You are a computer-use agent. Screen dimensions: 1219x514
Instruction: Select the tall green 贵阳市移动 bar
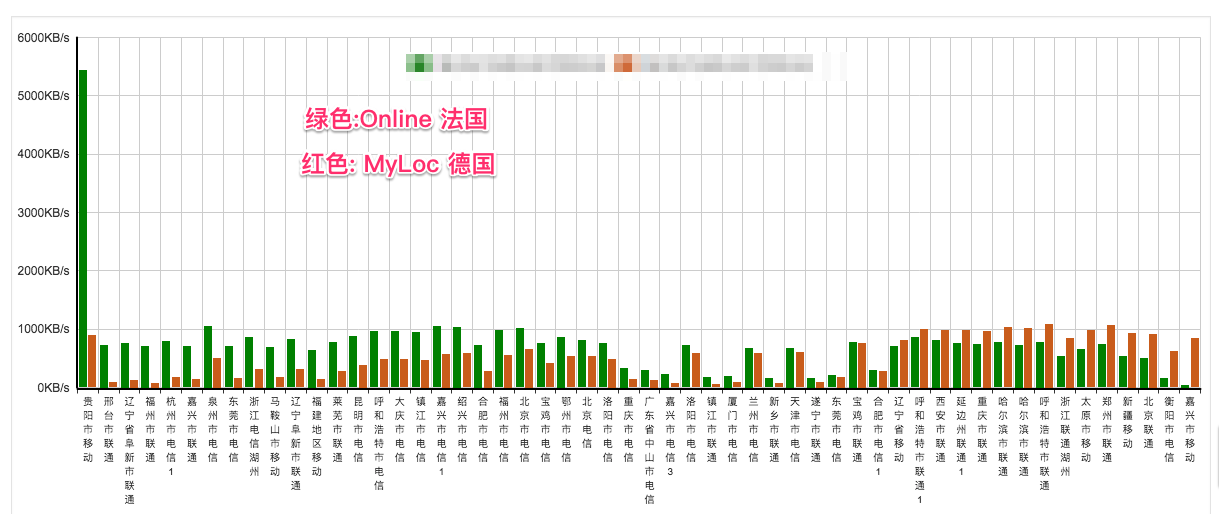click(x=83, y=228)
